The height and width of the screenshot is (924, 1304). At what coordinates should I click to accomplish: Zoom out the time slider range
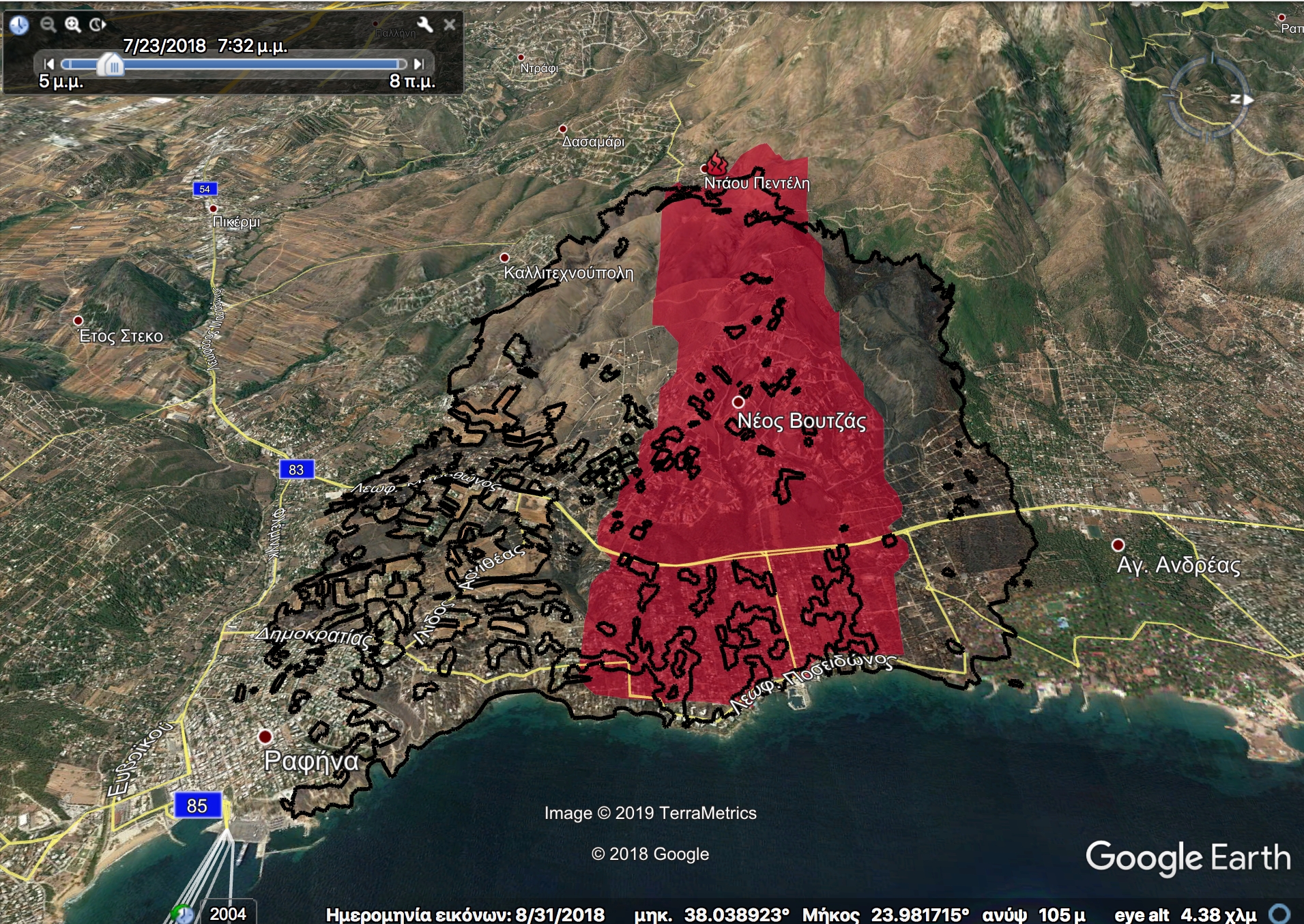coord(48,25)
